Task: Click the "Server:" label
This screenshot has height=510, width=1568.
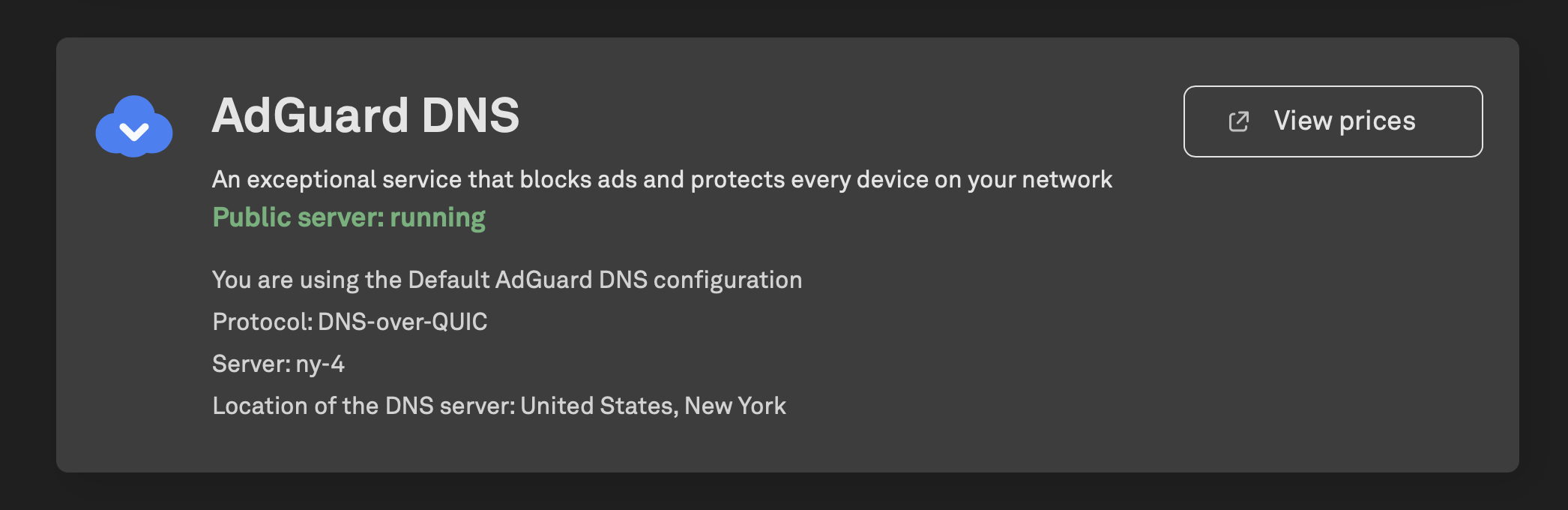Action: (x=251, y=364)
